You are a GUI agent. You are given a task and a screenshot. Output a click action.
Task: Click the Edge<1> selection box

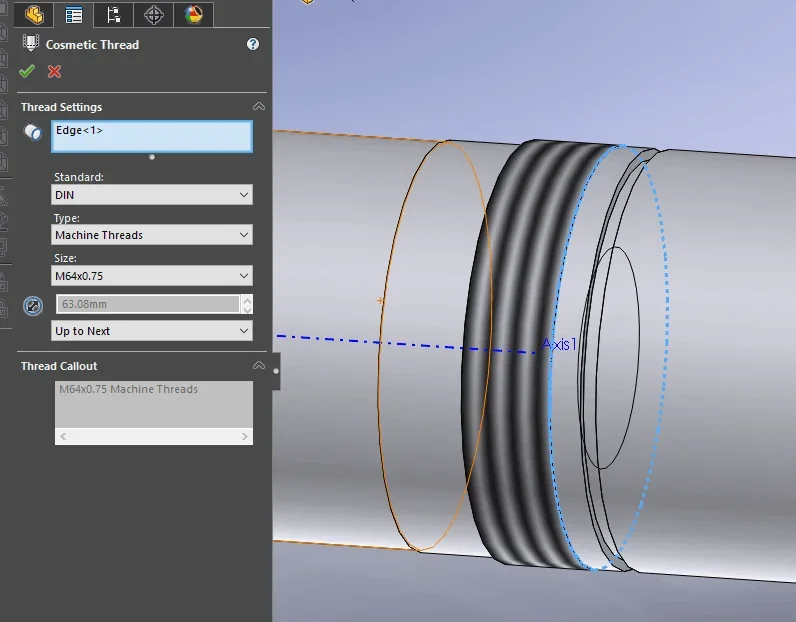pyautogui.click(x=152, y=137)
